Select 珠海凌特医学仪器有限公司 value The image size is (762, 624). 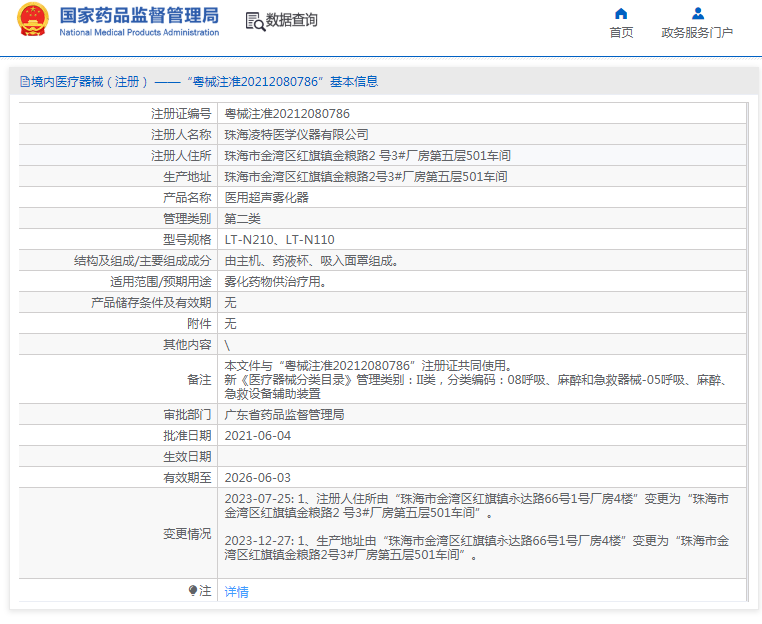296,135
